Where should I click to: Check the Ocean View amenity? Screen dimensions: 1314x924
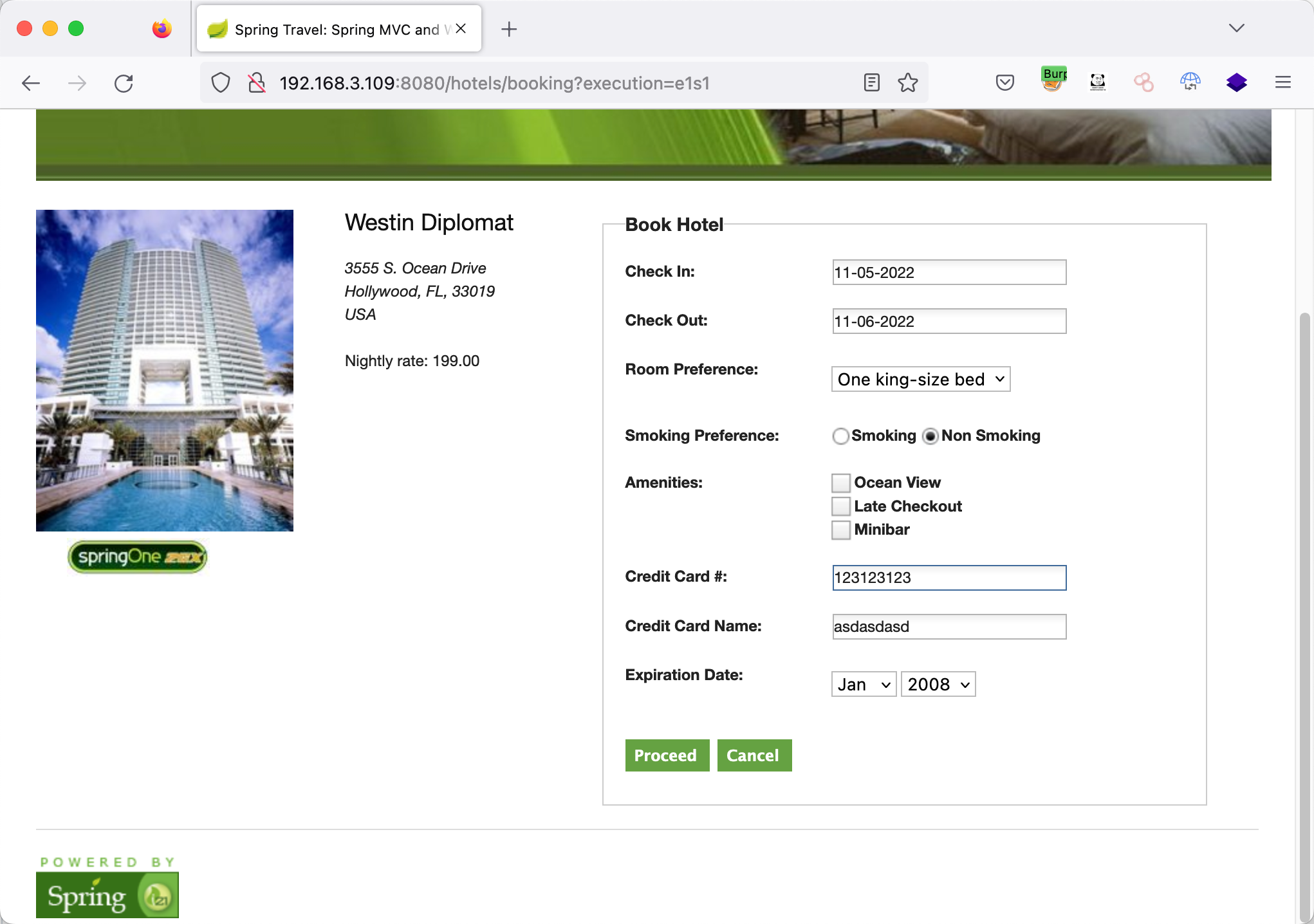point(840,483)
